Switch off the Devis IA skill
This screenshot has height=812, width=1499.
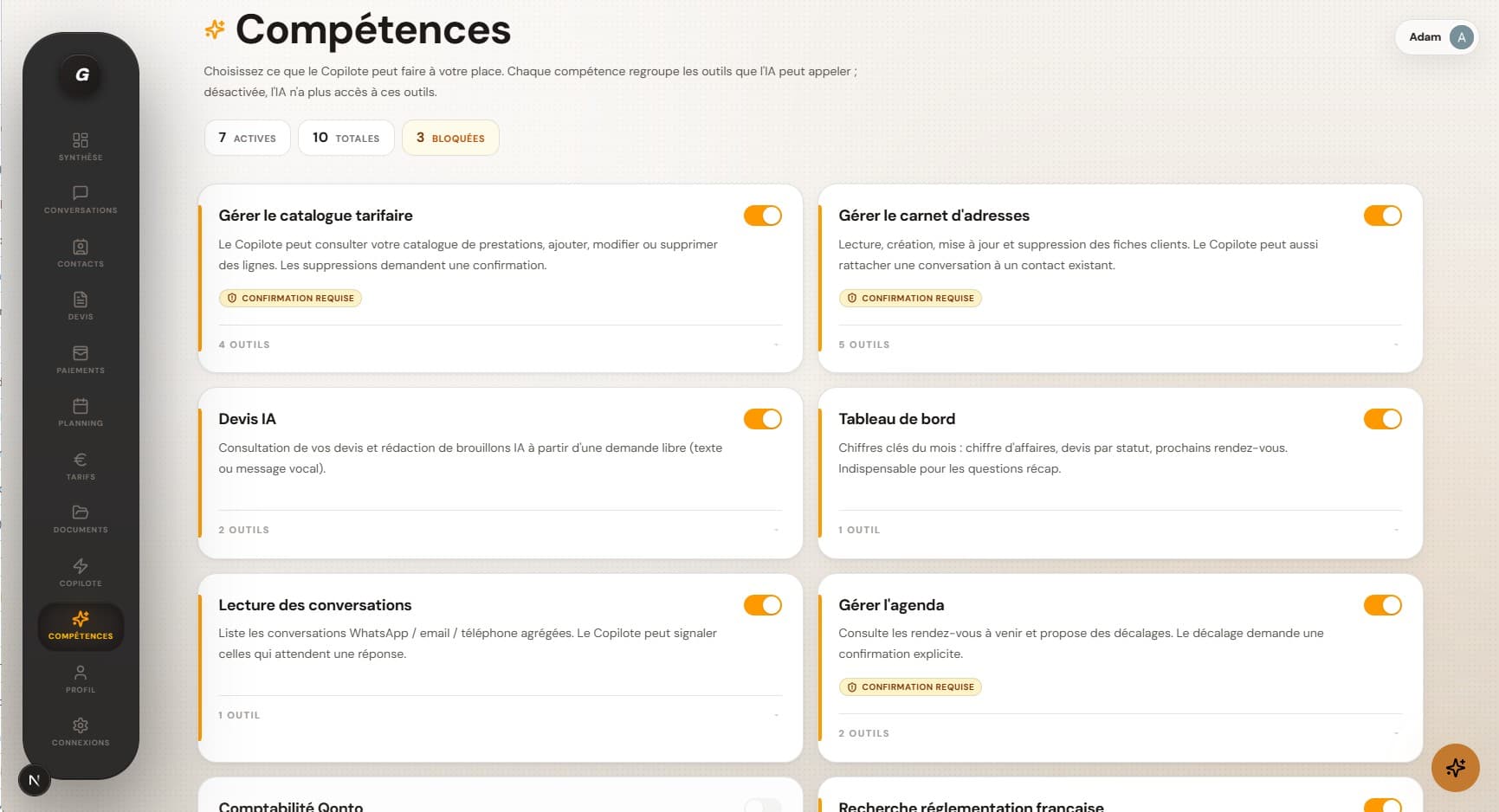[762, 419]
